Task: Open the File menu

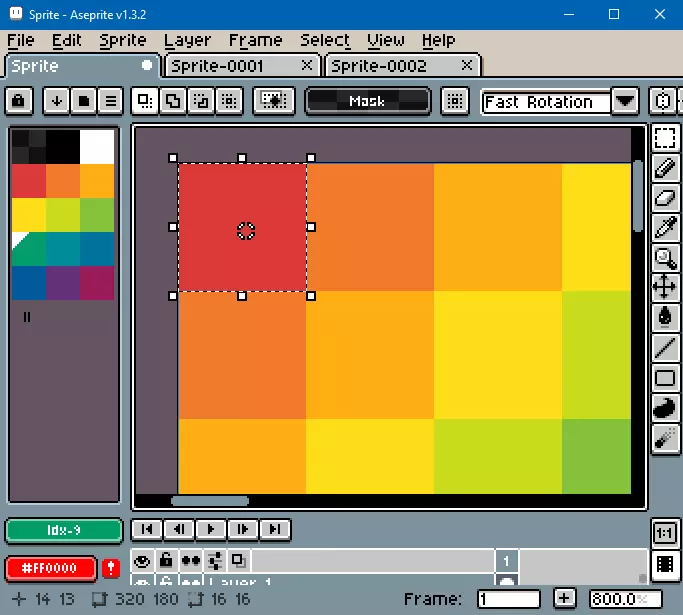Action: [20, 41]
